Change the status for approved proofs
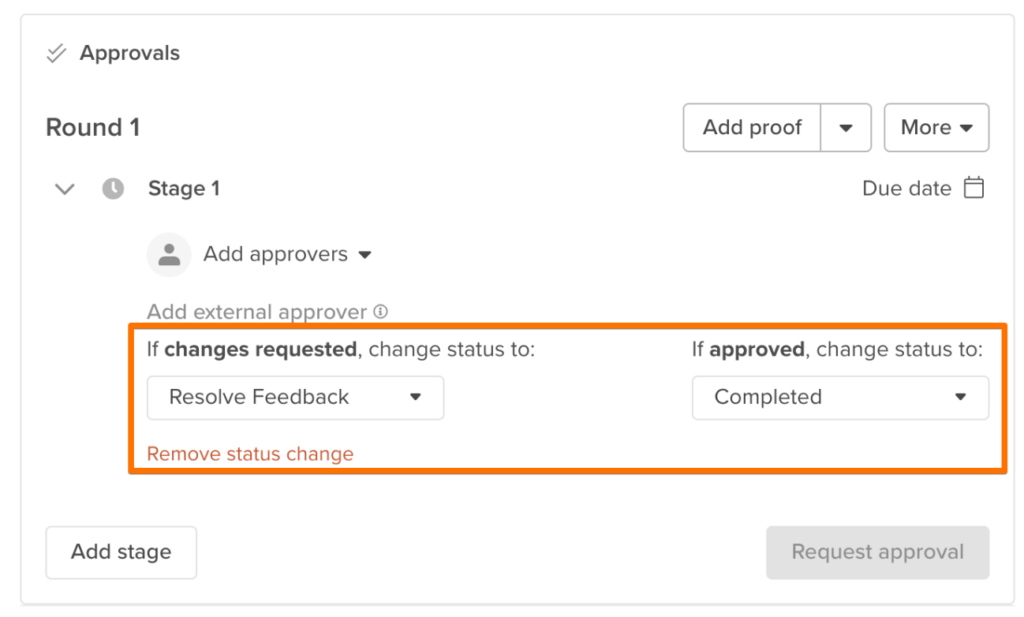This screenshot has height=617, width=1024. 840,397
